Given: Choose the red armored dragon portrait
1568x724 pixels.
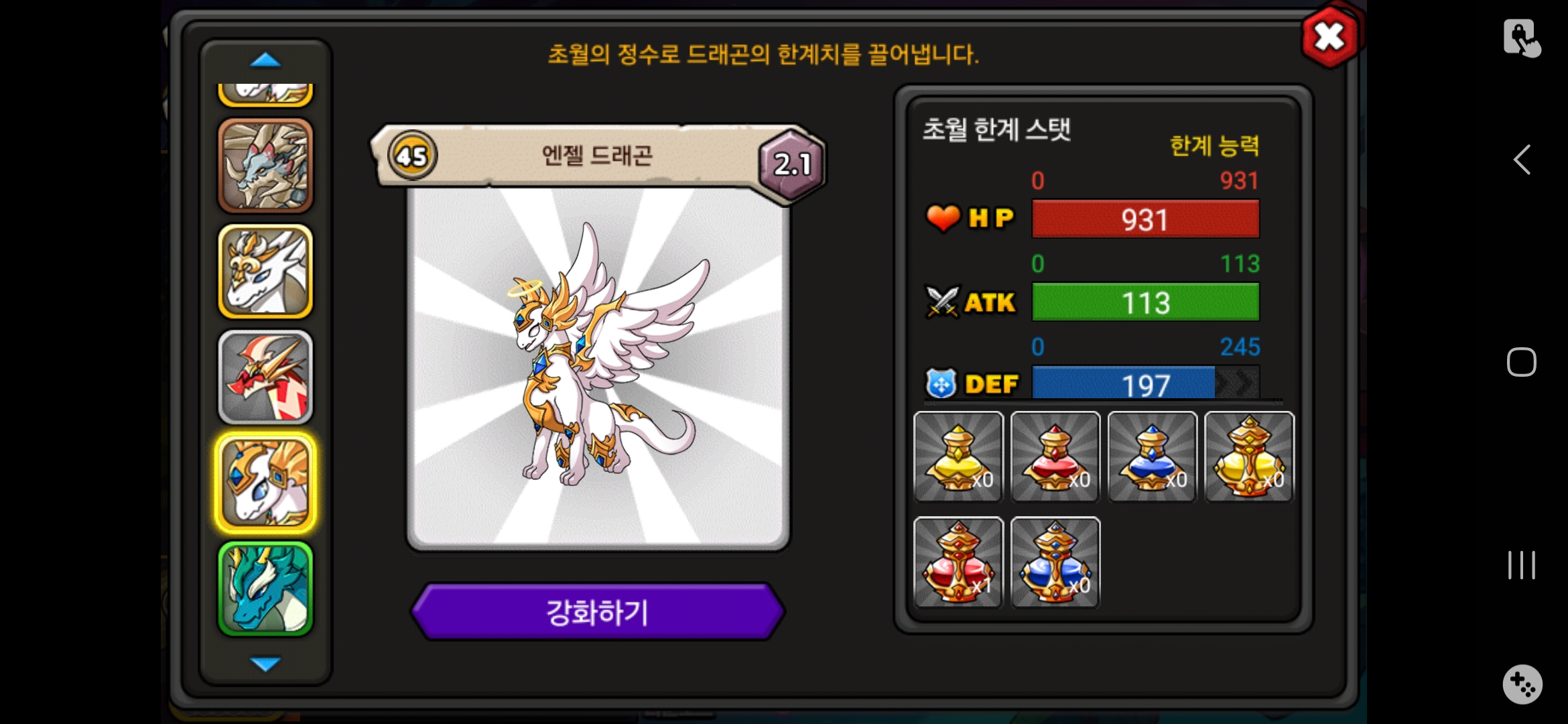Looking at the screenshot, I should tap(265, 377).
